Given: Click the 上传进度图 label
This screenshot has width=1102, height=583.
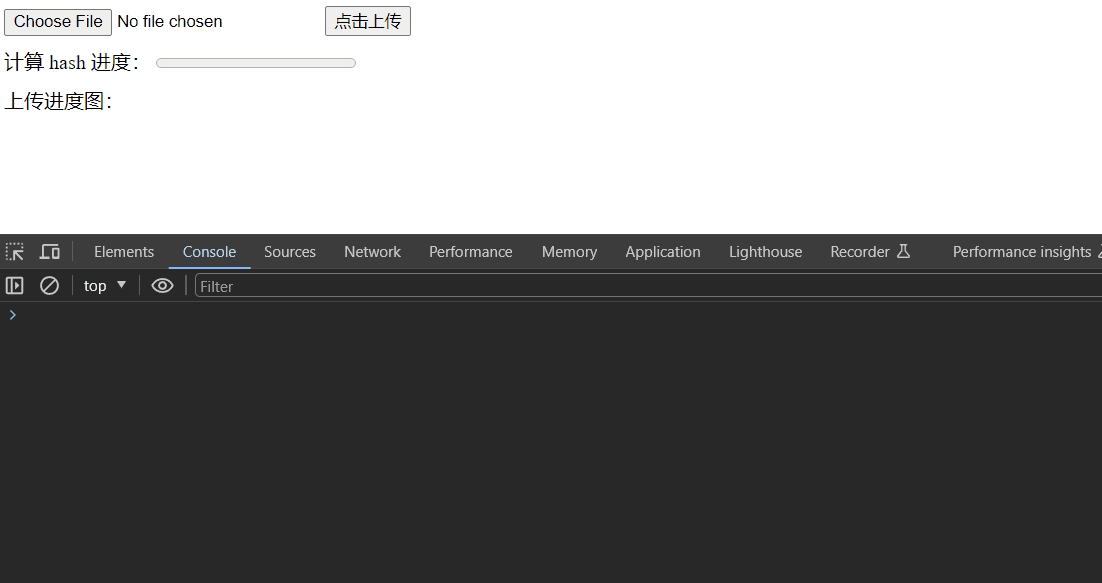Looking at the screenshot, I should point(58,101).
